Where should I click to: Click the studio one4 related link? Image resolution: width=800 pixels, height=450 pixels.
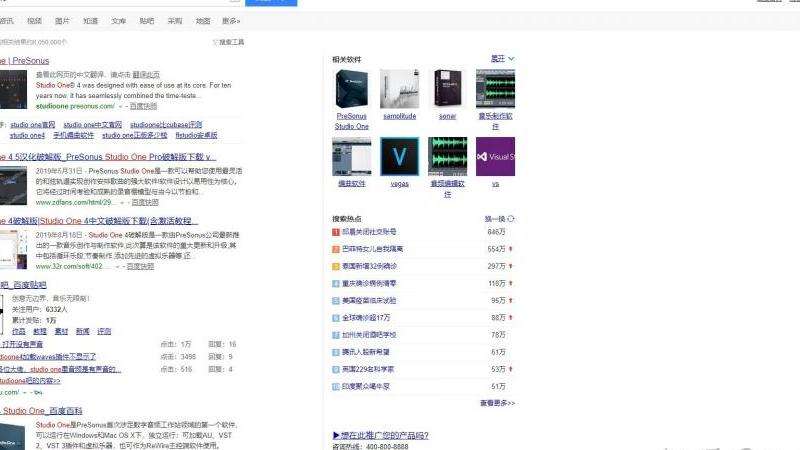27,135
